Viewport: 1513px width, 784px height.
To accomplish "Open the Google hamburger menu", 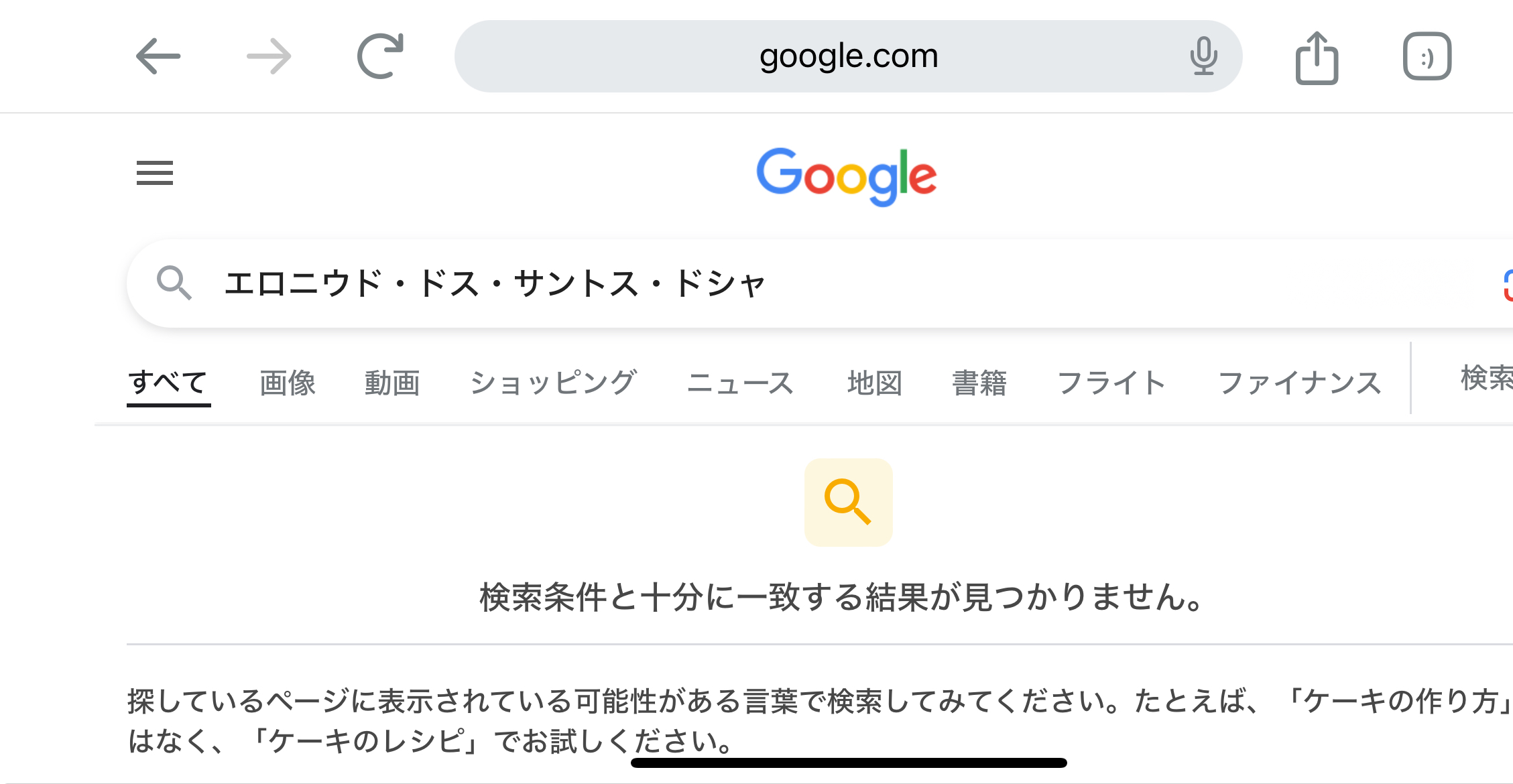I will [x=155, y=173].
